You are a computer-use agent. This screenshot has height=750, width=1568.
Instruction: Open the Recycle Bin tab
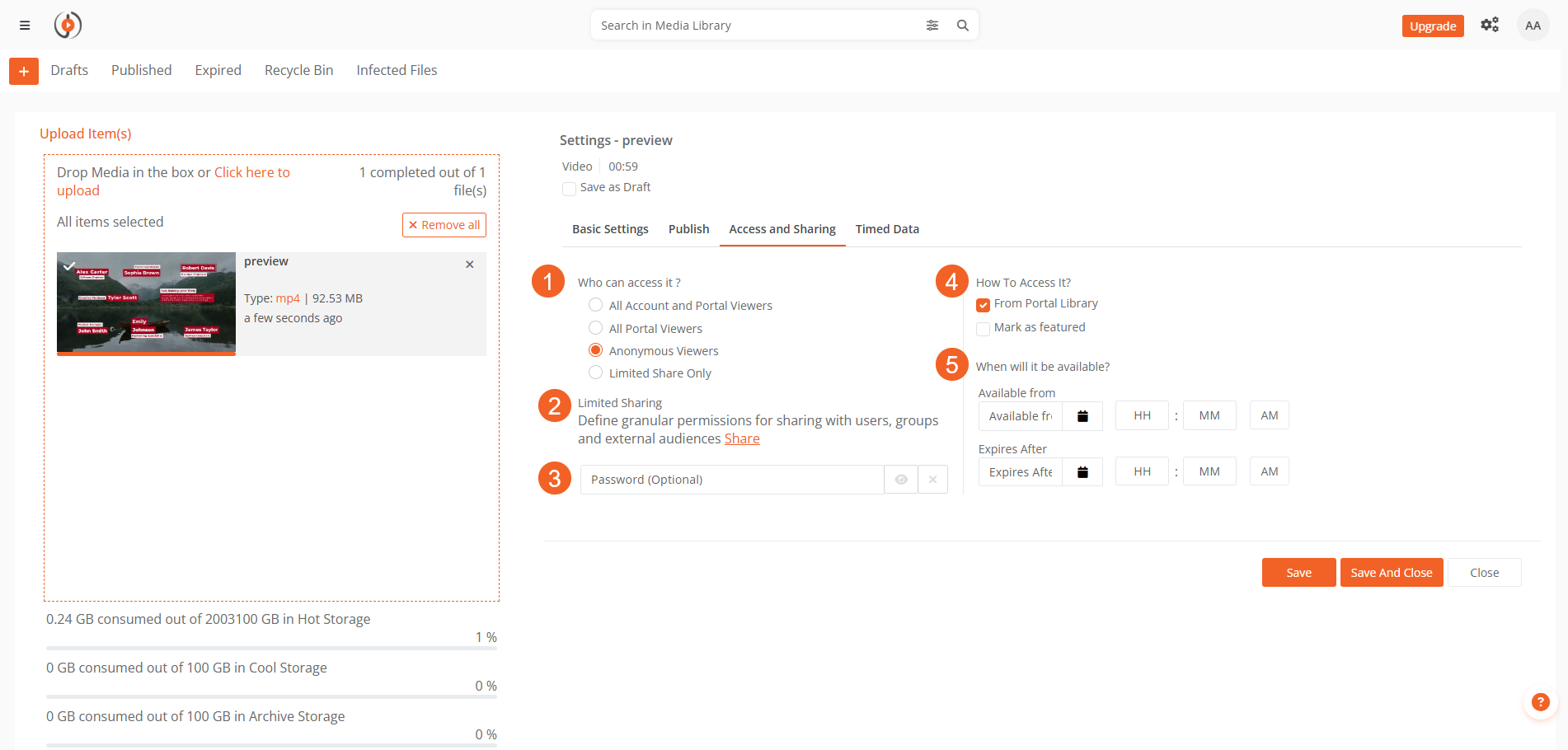298,71
